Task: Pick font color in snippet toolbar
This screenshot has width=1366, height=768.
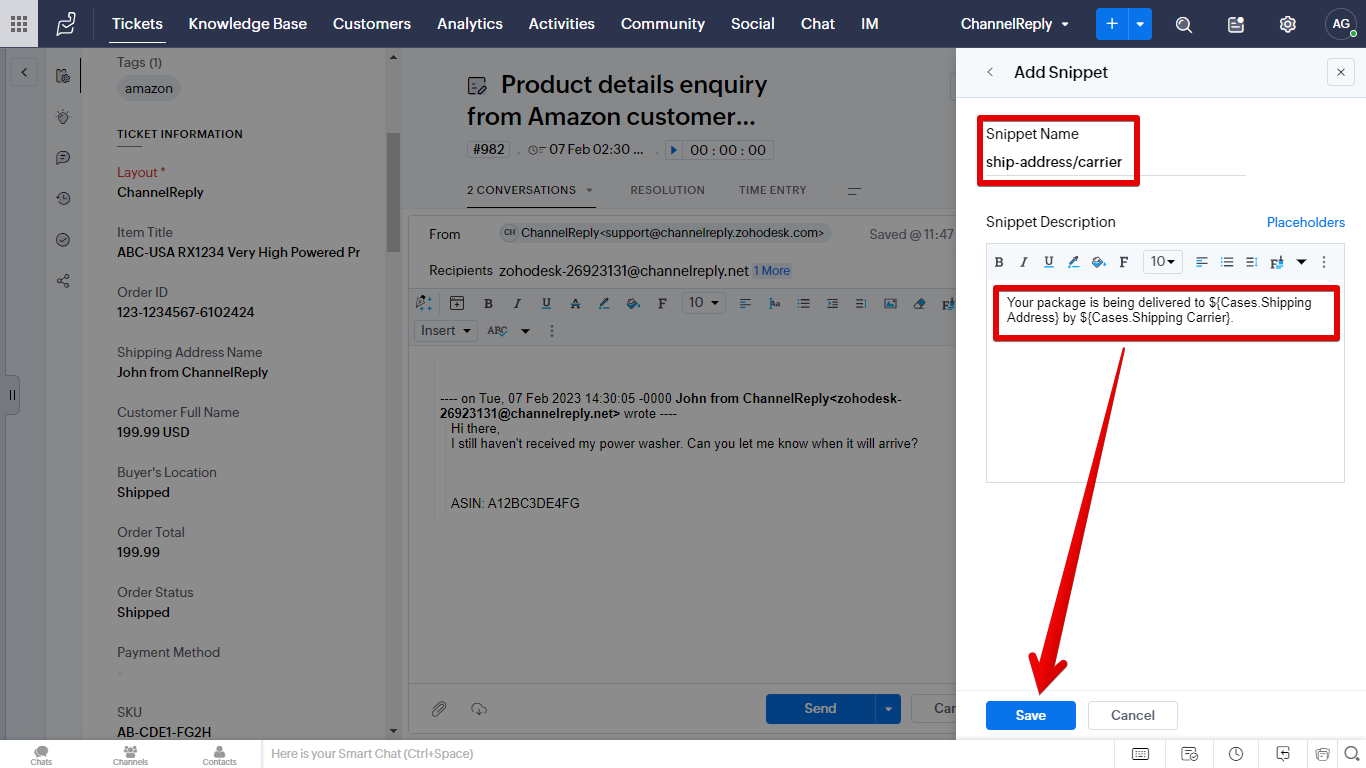Action: pyautogui.click(x=1073, y=262)
